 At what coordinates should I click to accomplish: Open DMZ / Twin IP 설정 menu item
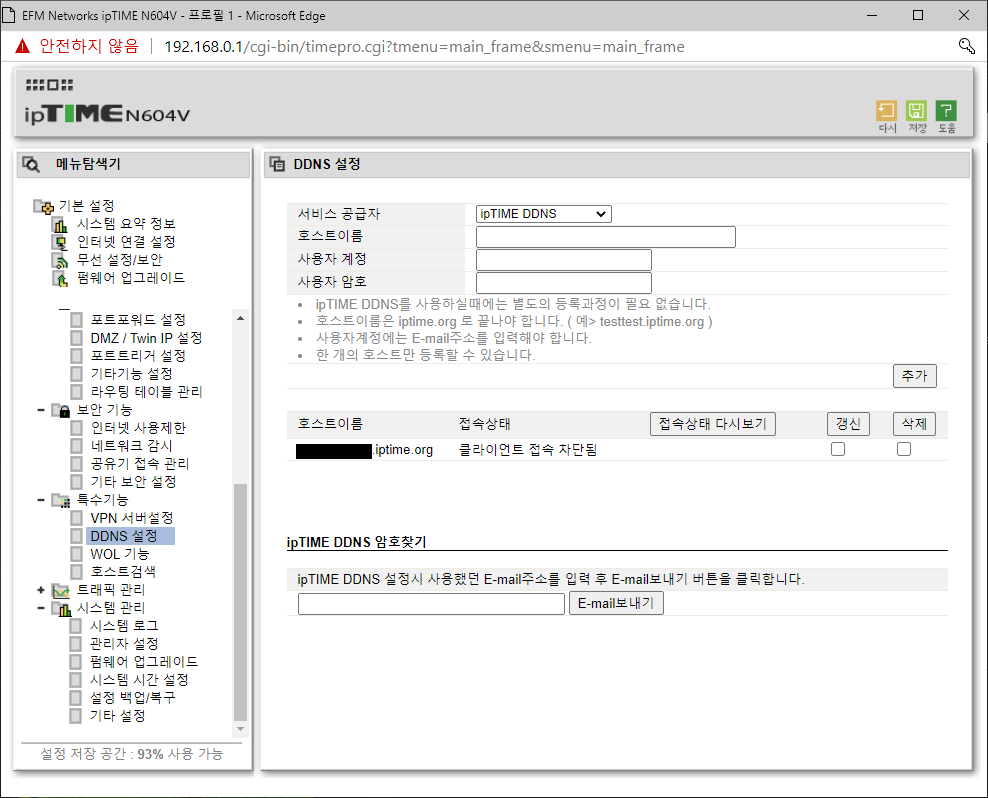point(146,338)
